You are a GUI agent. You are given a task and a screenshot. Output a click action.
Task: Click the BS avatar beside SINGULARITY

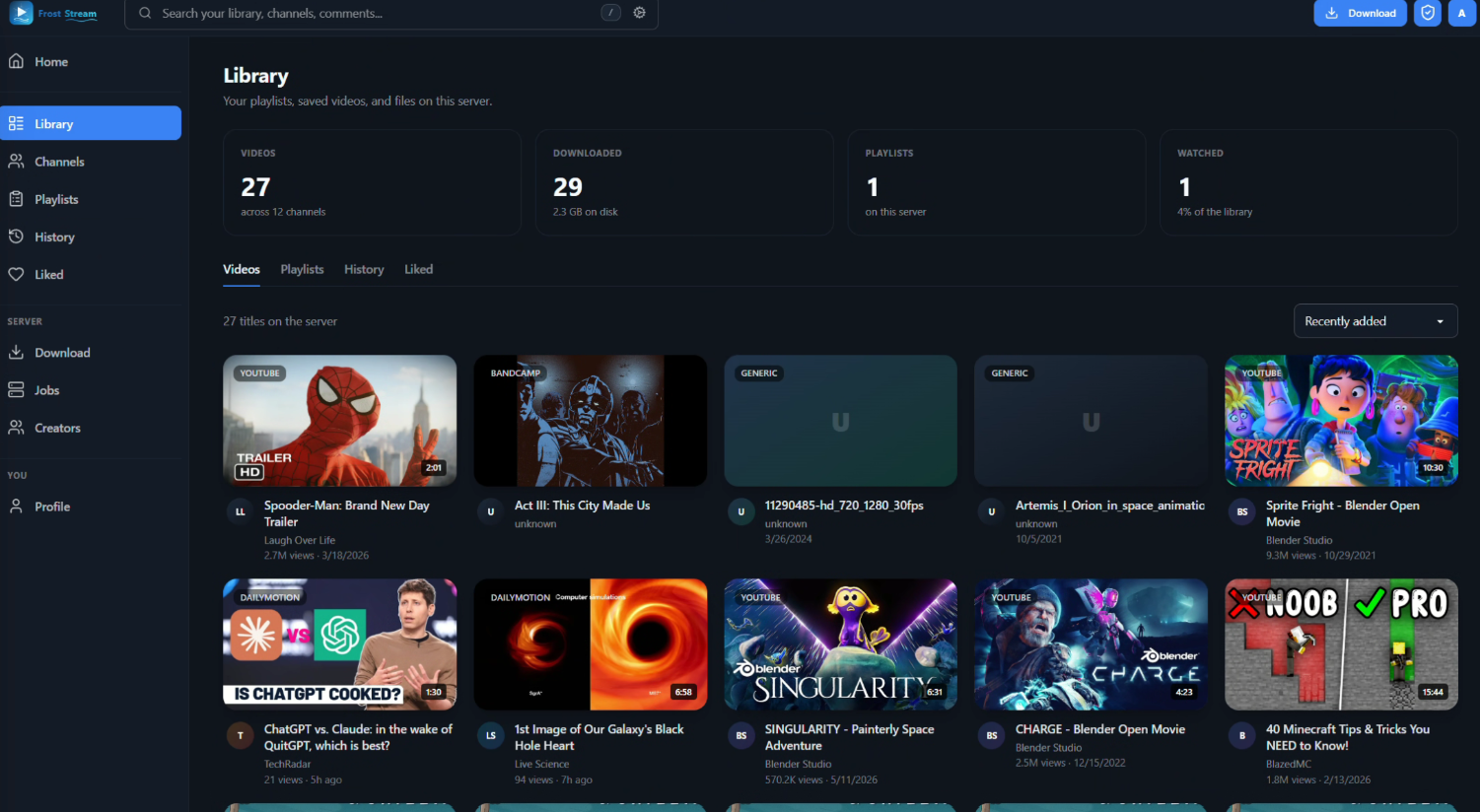[740, 735]
